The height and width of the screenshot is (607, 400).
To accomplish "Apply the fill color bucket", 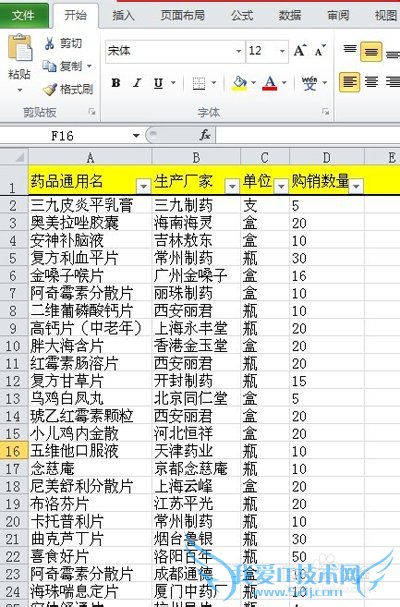I will (240, 83).
